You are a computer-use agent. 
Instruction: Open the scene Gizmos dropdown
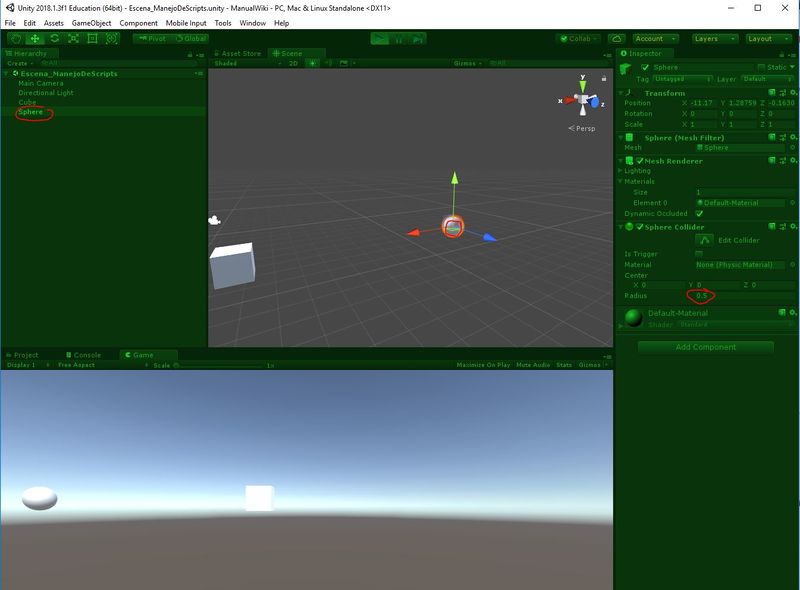[468, 63]
